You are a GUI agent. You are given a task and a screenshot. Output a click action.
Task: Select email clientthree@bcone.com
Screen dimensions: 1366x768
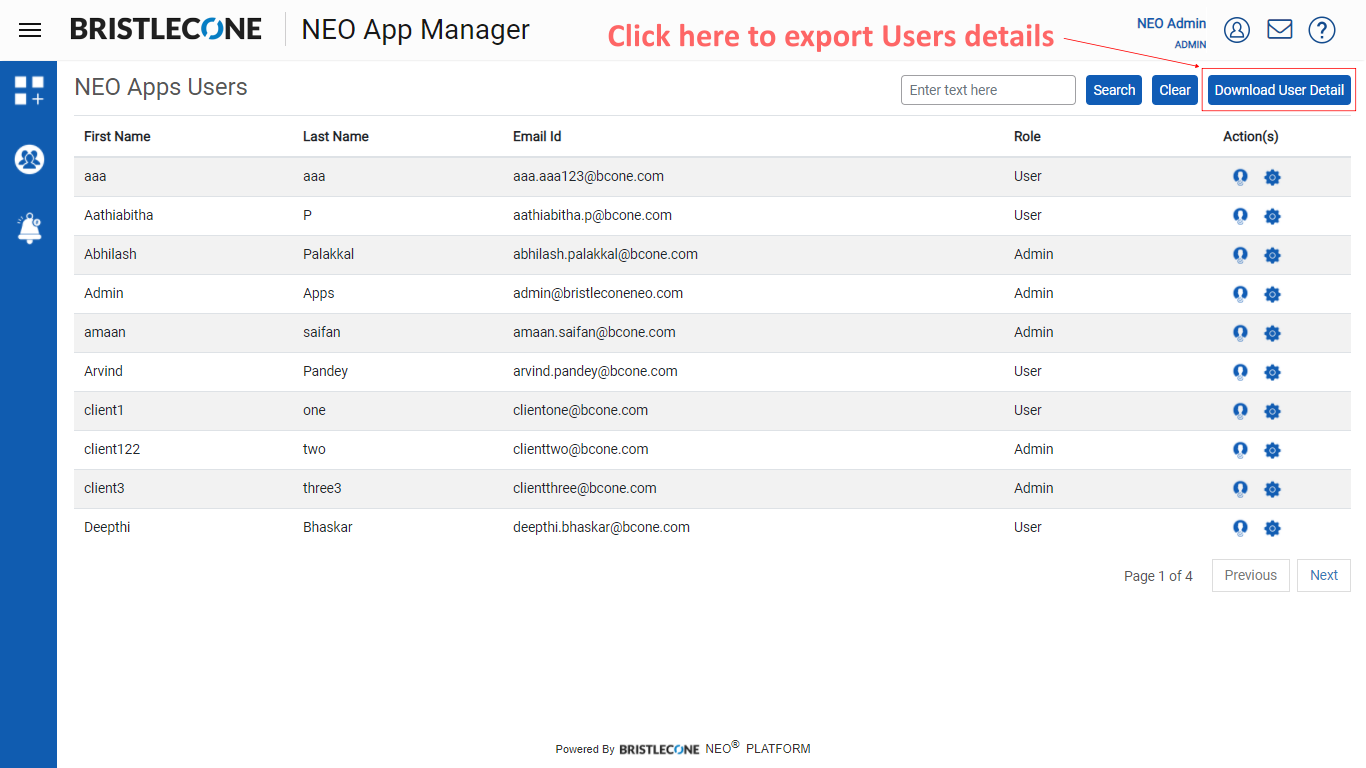[585, 488]
